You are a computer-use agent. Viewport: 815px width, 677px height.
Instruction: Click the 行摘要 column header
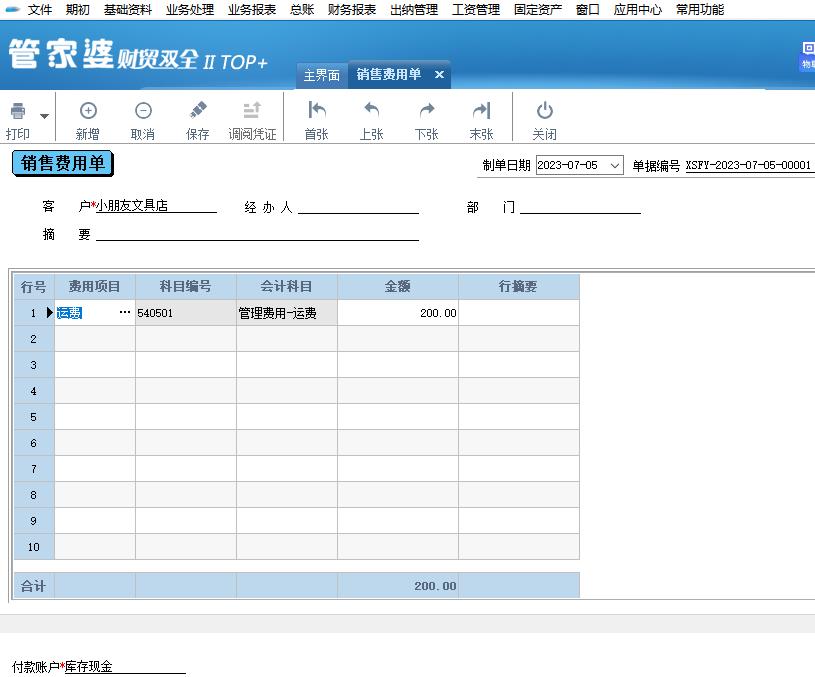519,287
